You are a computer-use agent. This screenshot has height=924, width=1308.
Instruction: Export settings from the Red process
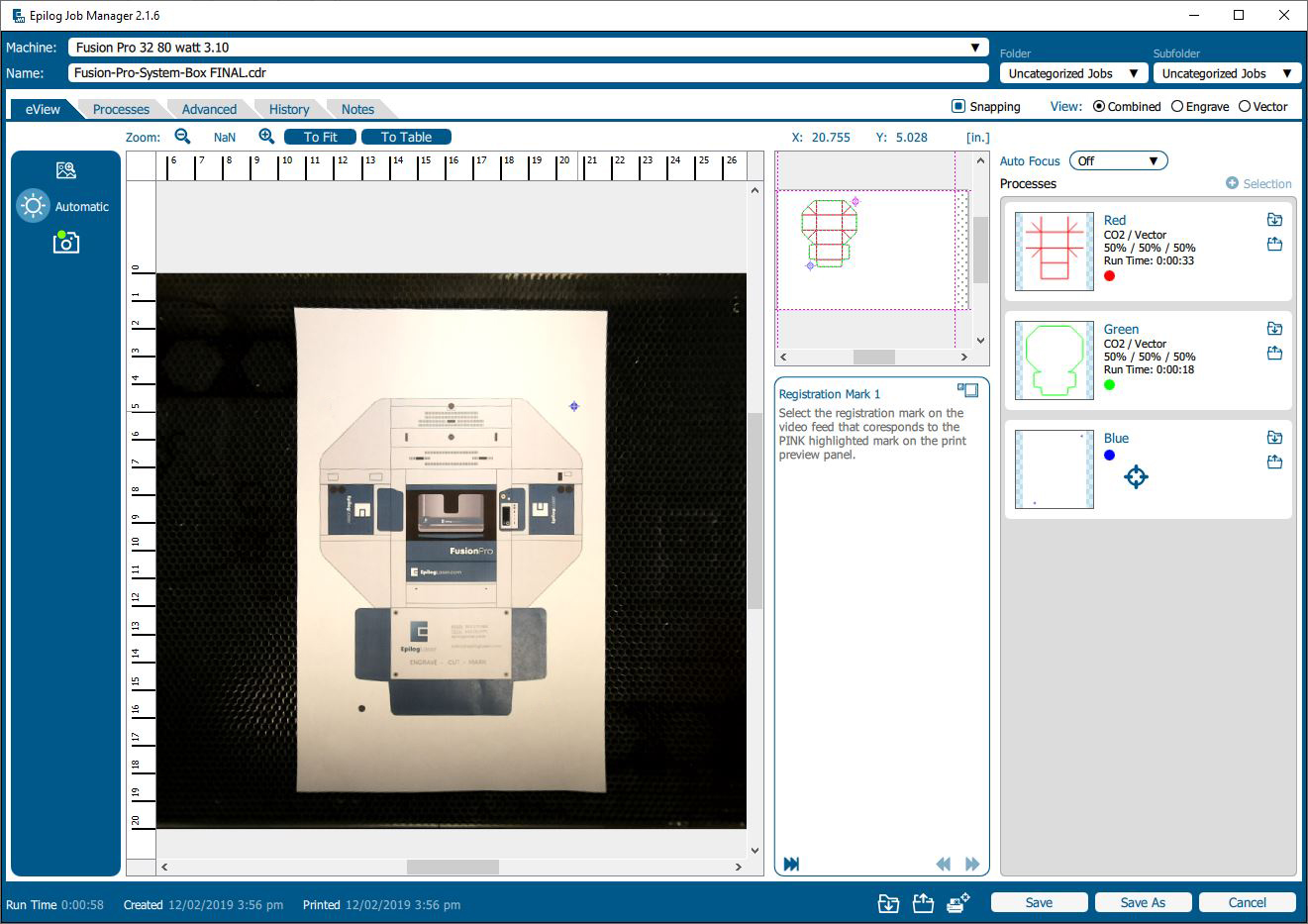[1274, 244]
